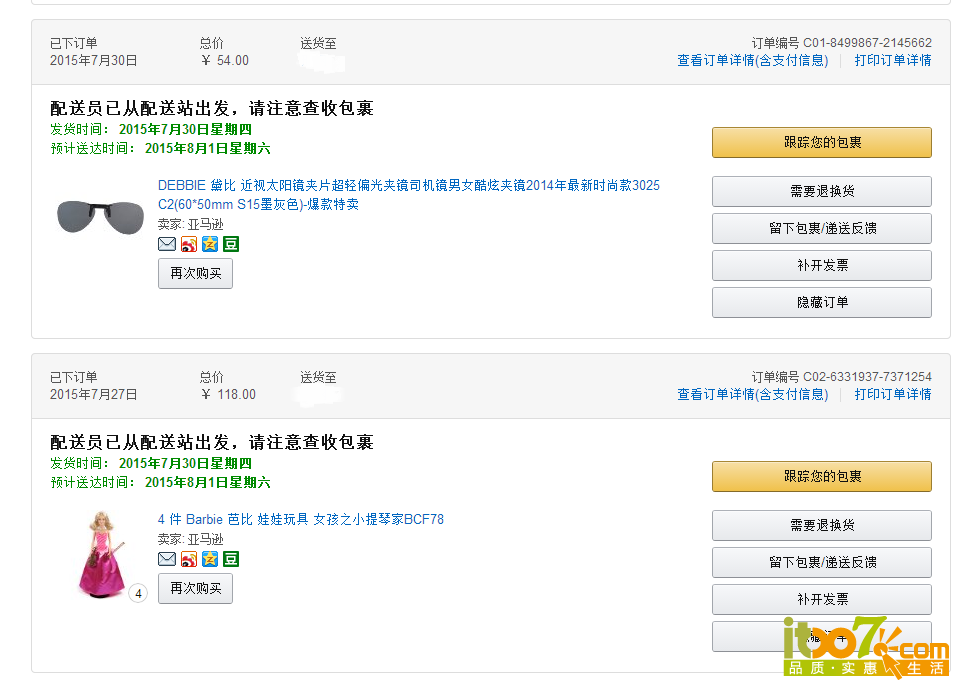Share Barbie order by email icon
Image resolution: width=954 pixels, height=686 pixels.
(x=167, y=559)
